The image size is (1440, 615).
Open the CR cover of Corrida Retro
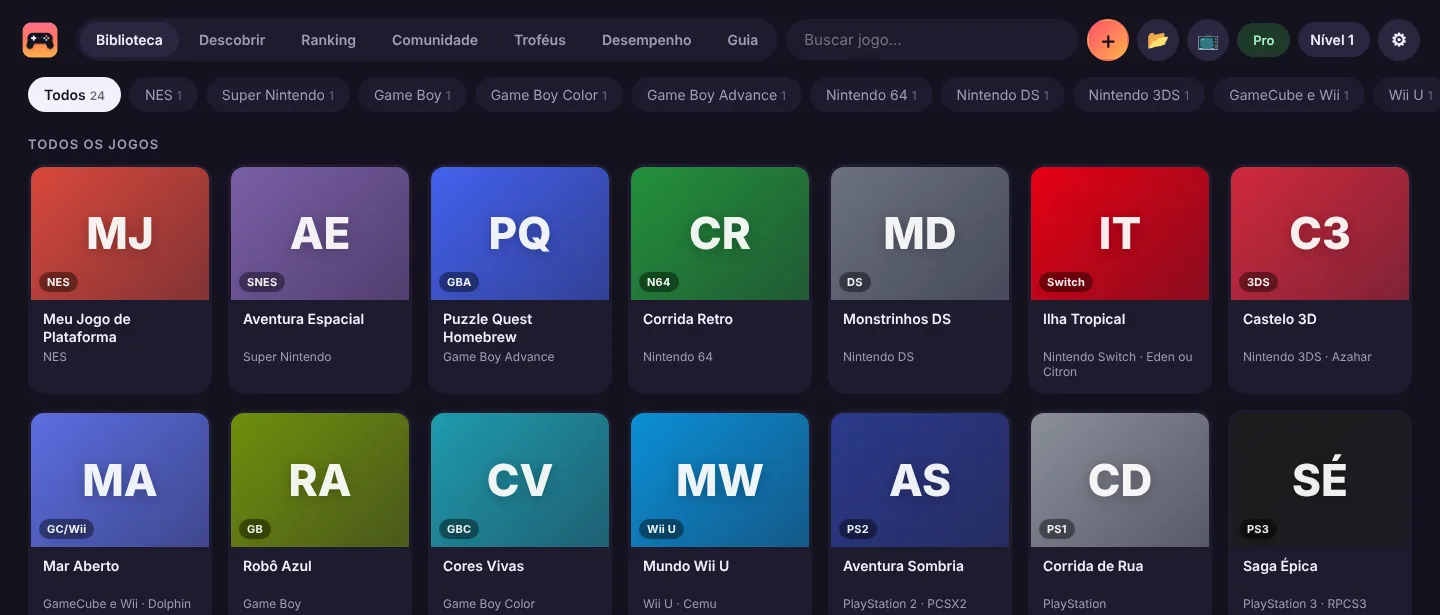coord(720,233)
